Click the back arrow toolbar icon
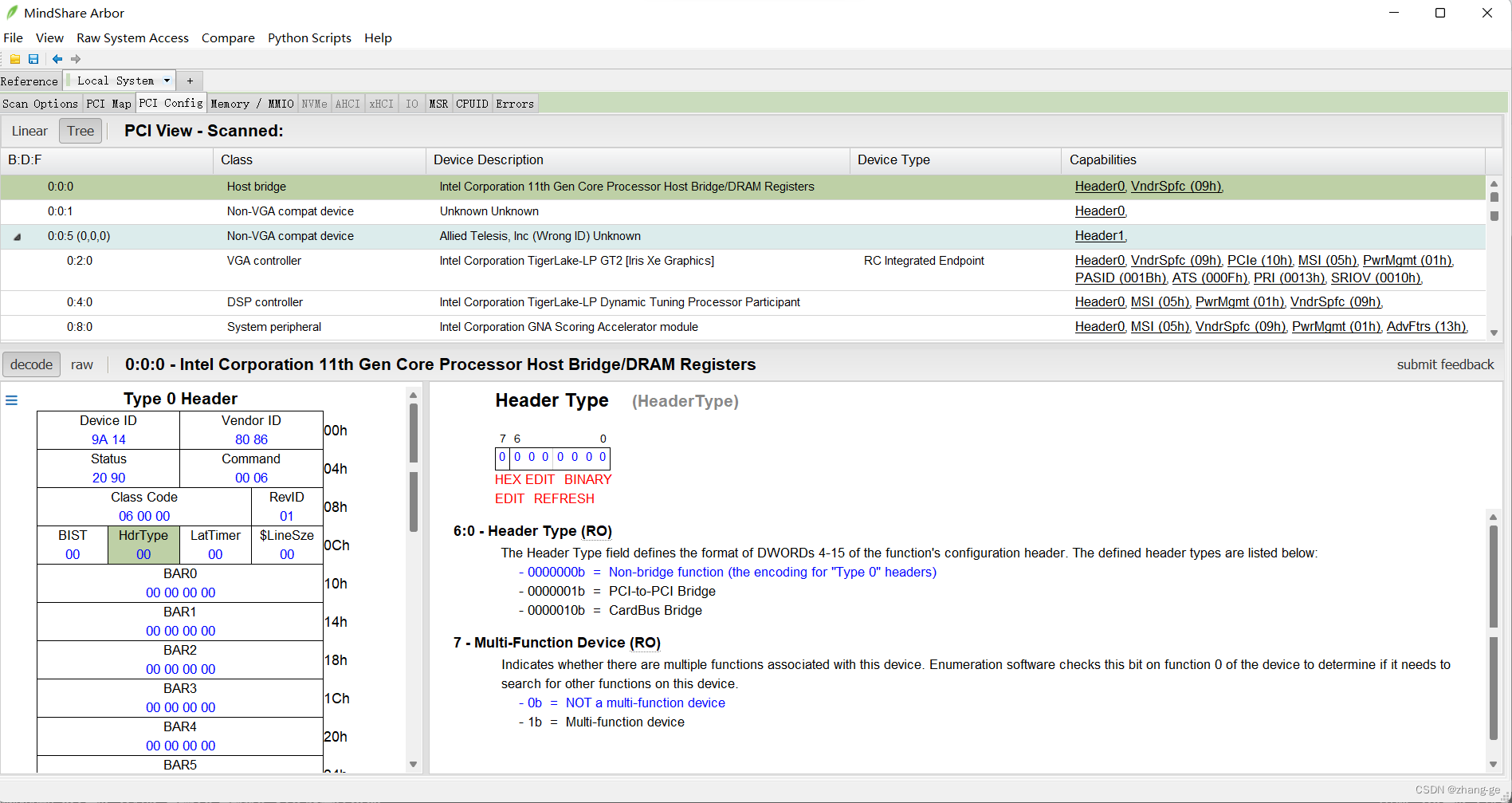1512x803 pixels. coord(57,59)
